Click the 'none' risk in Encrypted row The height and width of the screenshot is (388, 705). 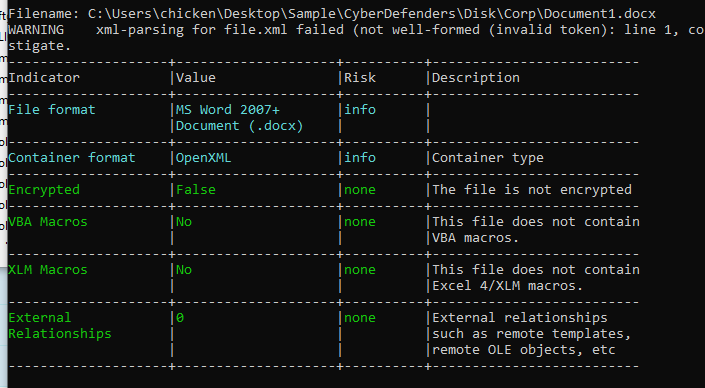coord(360,190)
